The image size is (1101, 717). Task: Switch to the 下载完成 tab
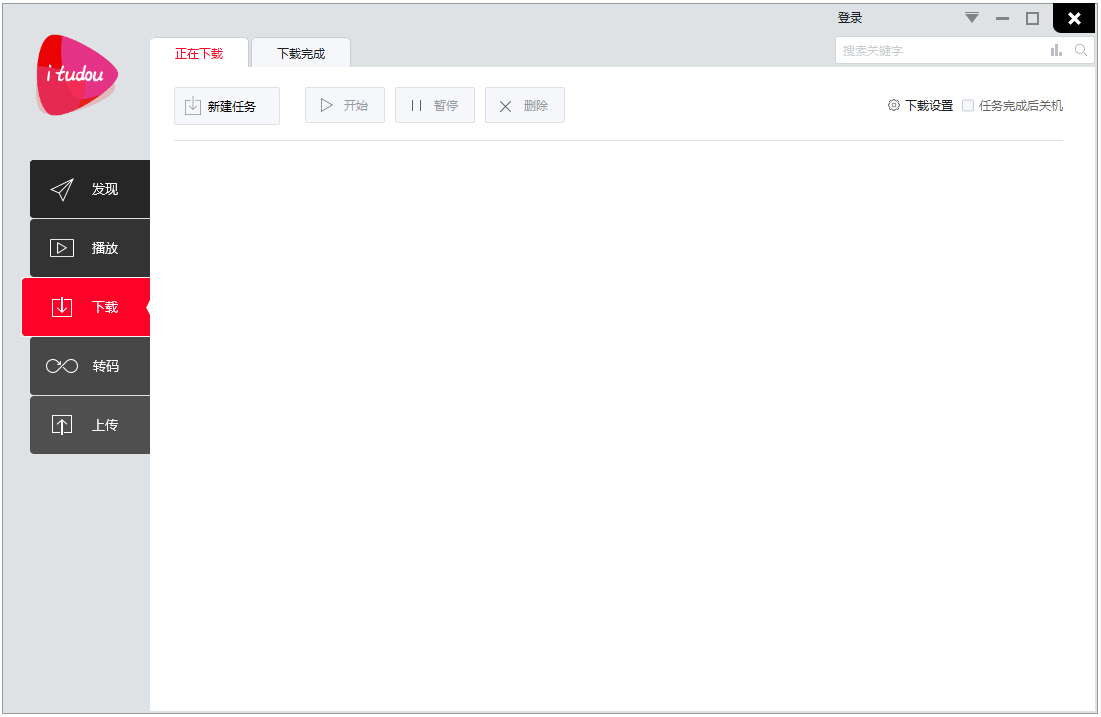[x=301, y=54]
